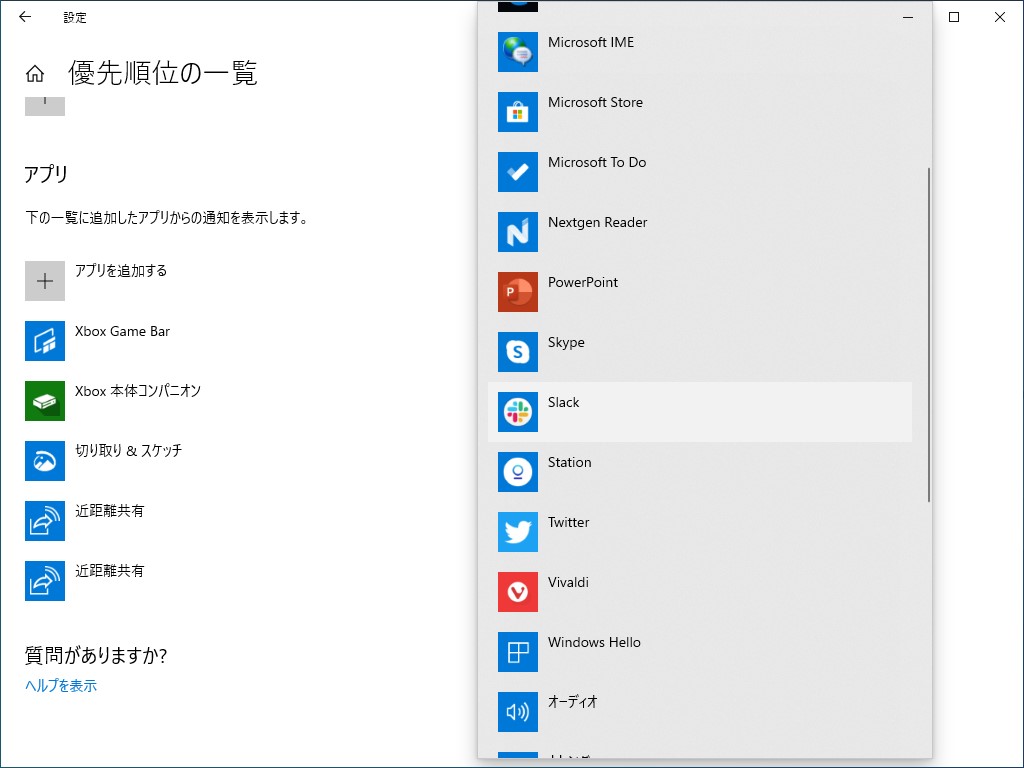Viewport: 1024px width, 768px height.
Task: Click the Xbox 本体コンパニオン green icon
Action: (44, 401)
